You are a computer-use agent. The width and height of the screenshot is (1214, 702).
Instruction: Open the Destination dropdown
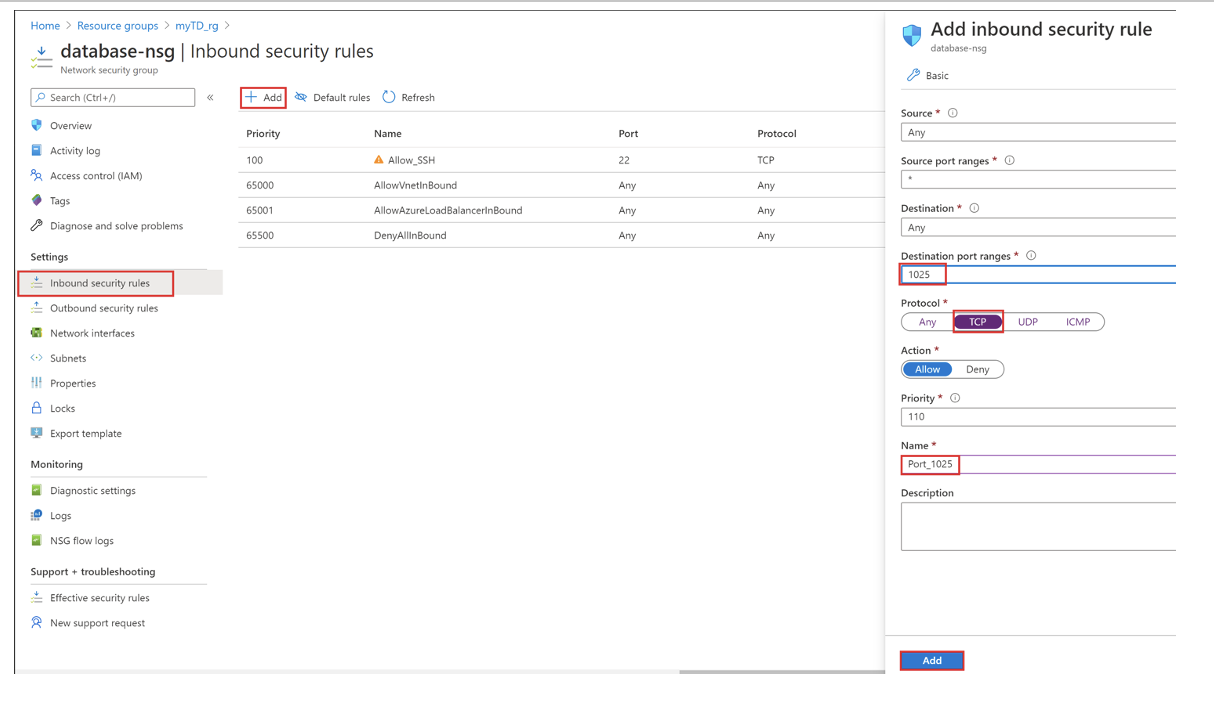[1038, 227]
